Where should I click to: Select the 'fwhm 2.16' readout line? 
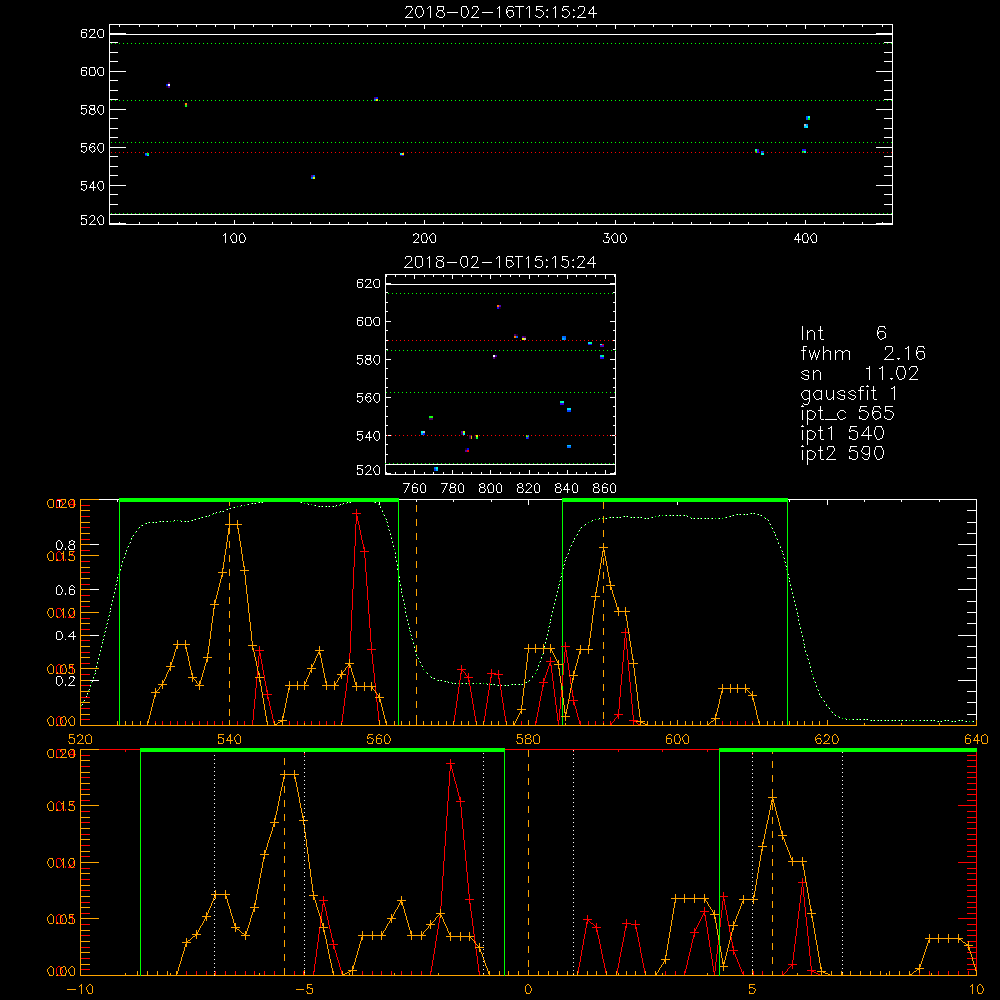coord(863,353)
